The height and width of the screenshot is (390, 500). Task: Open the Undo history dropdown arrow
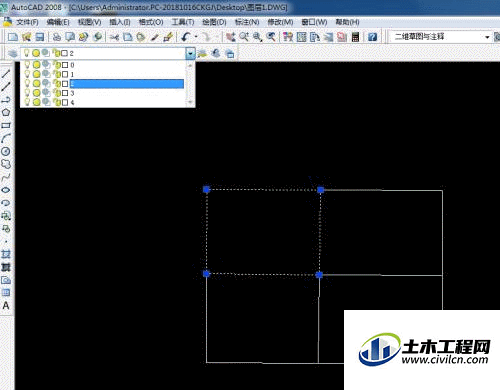(196, 37)
